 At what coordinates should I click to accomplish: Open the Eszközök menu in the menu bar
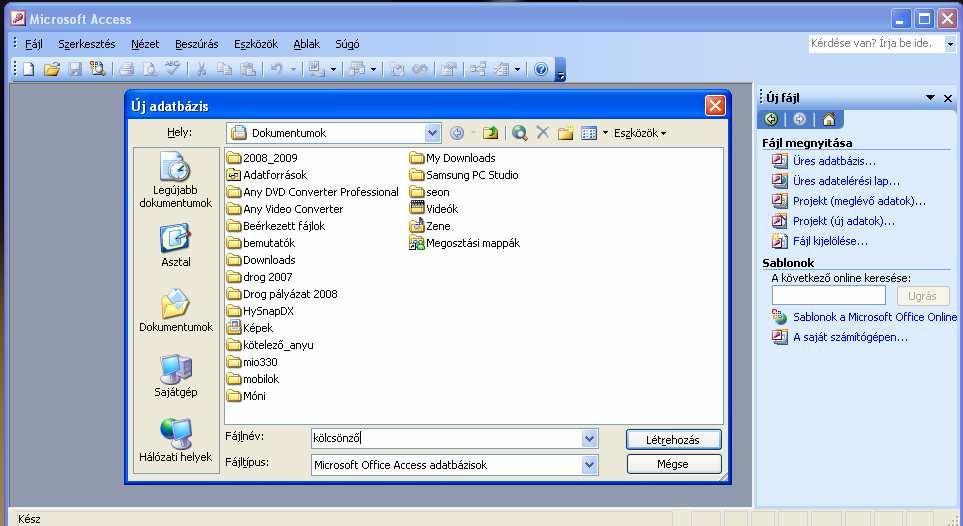(x=255, y=44)
